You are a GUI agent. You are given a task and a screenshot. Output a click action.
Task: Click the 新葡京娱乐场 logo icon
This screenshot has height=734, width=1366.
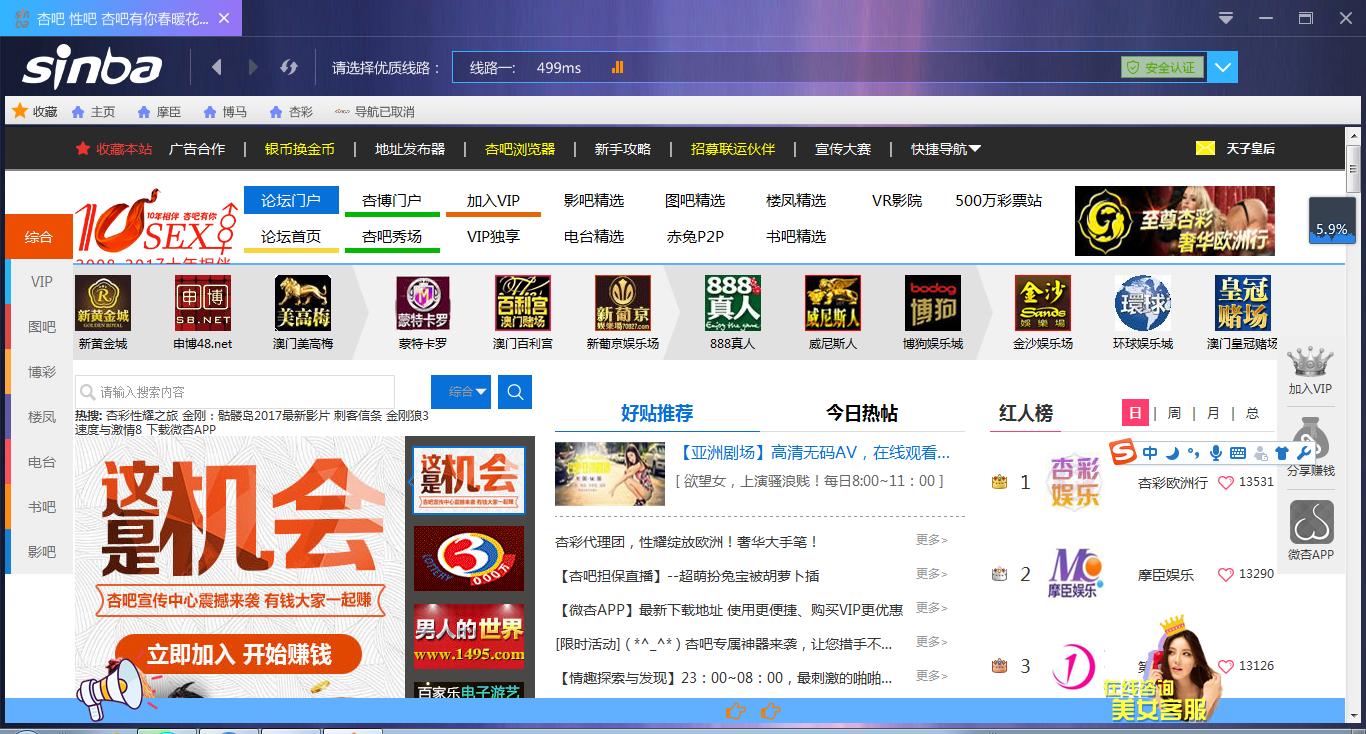pos(623,303)
